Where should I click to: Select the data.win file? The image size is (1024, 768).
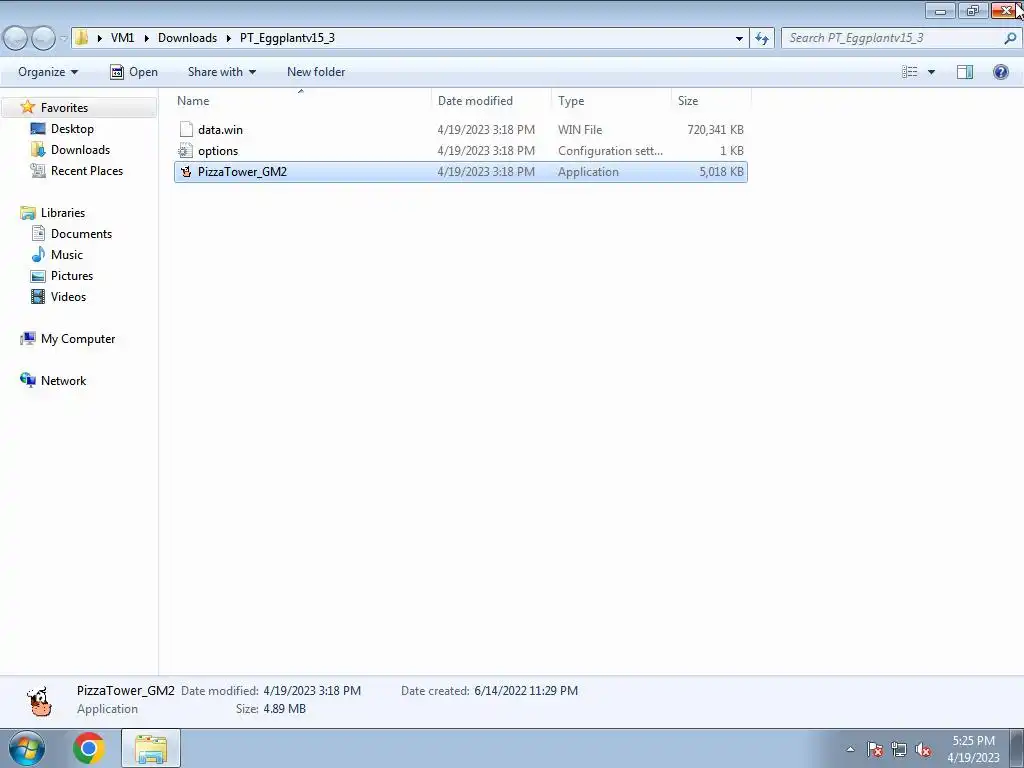pyautogui.click(x=461, y=129)
